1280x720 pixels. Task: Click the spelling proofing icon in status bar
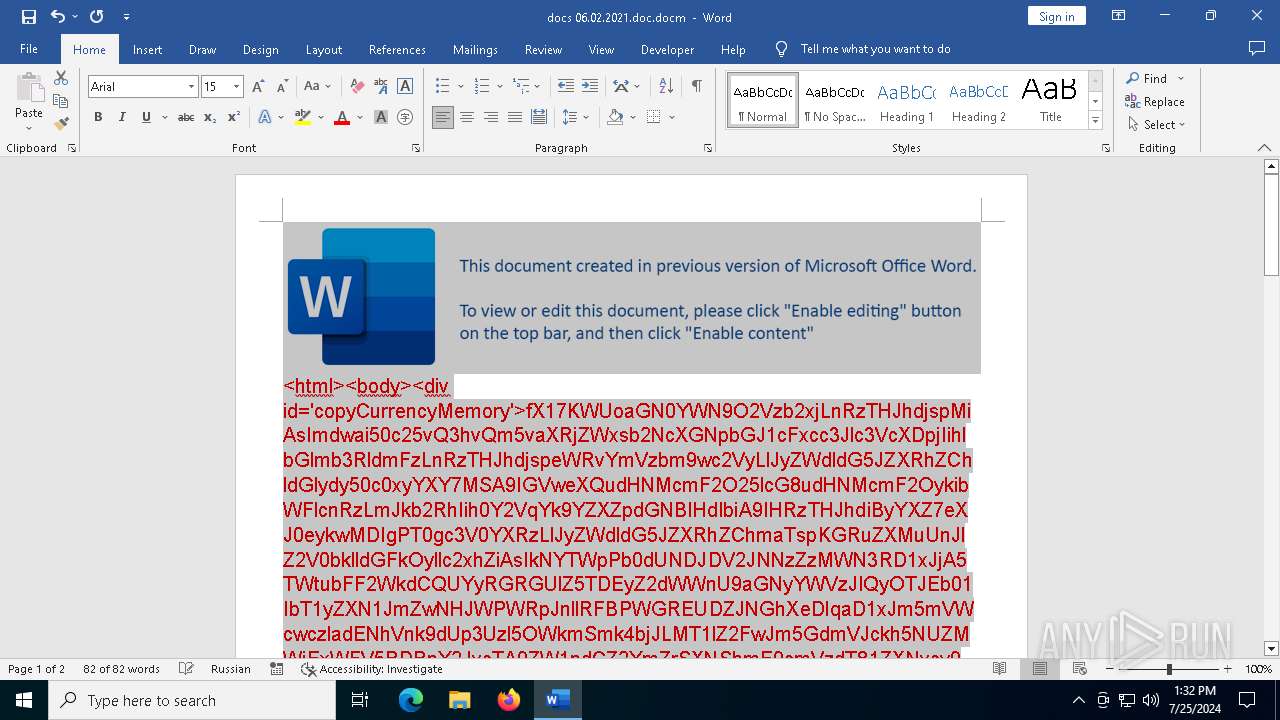pos(186,669)
